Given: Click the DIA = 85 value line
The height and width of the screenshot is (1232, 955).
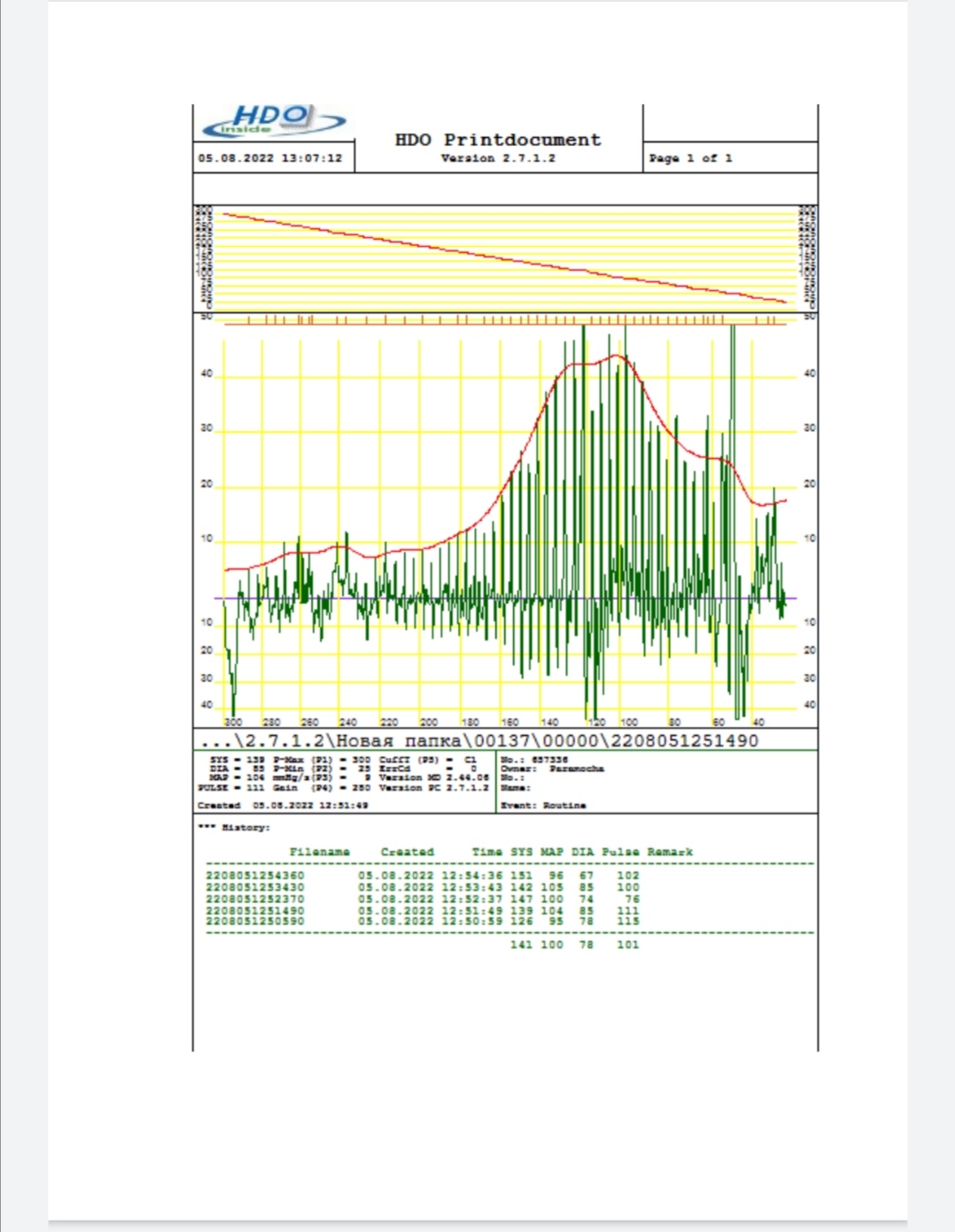Looking at the screenshot, I should tap(237, 769).
